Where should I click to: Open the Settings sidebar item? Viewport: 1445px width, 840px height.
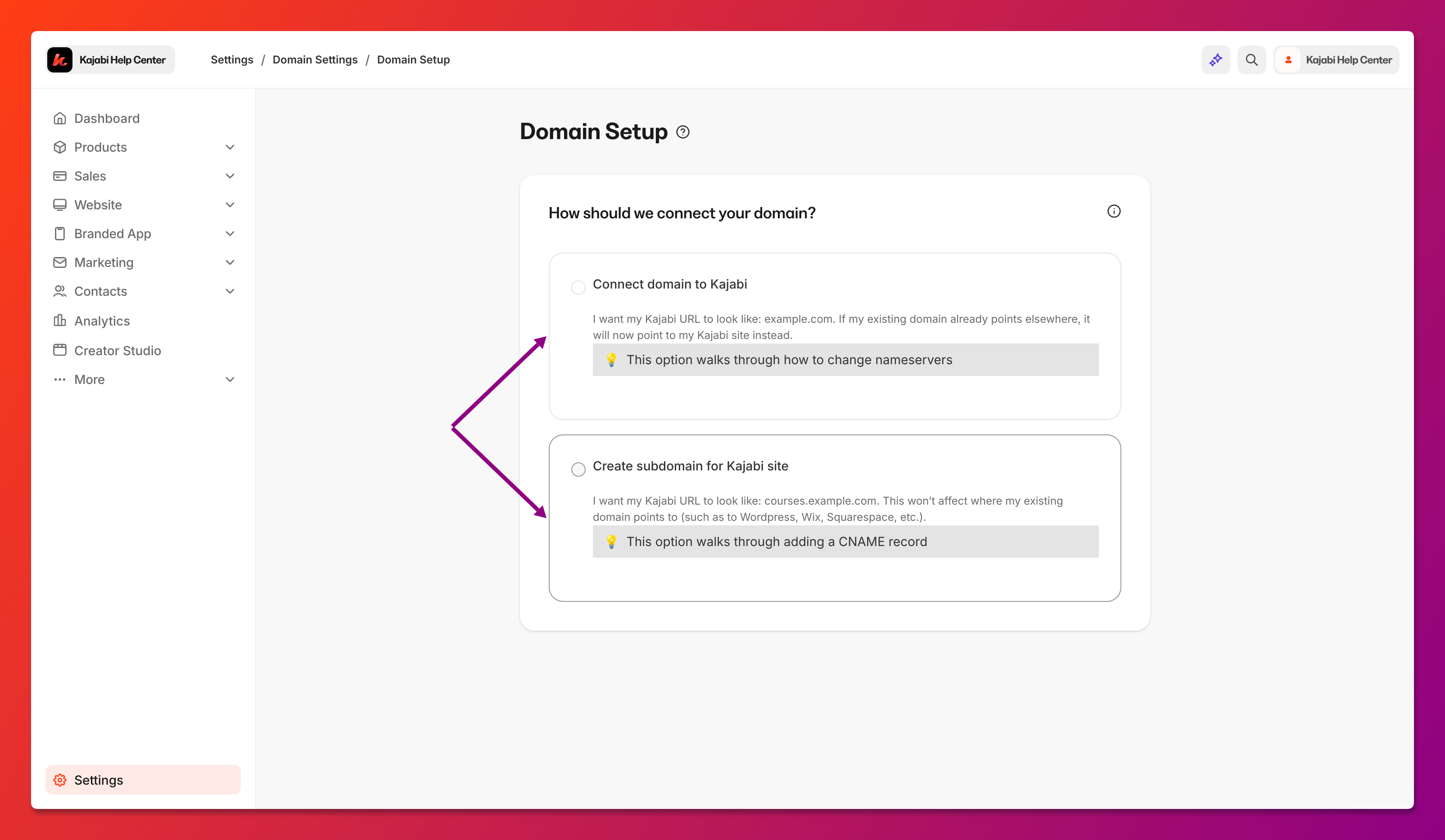coord(143,780)
